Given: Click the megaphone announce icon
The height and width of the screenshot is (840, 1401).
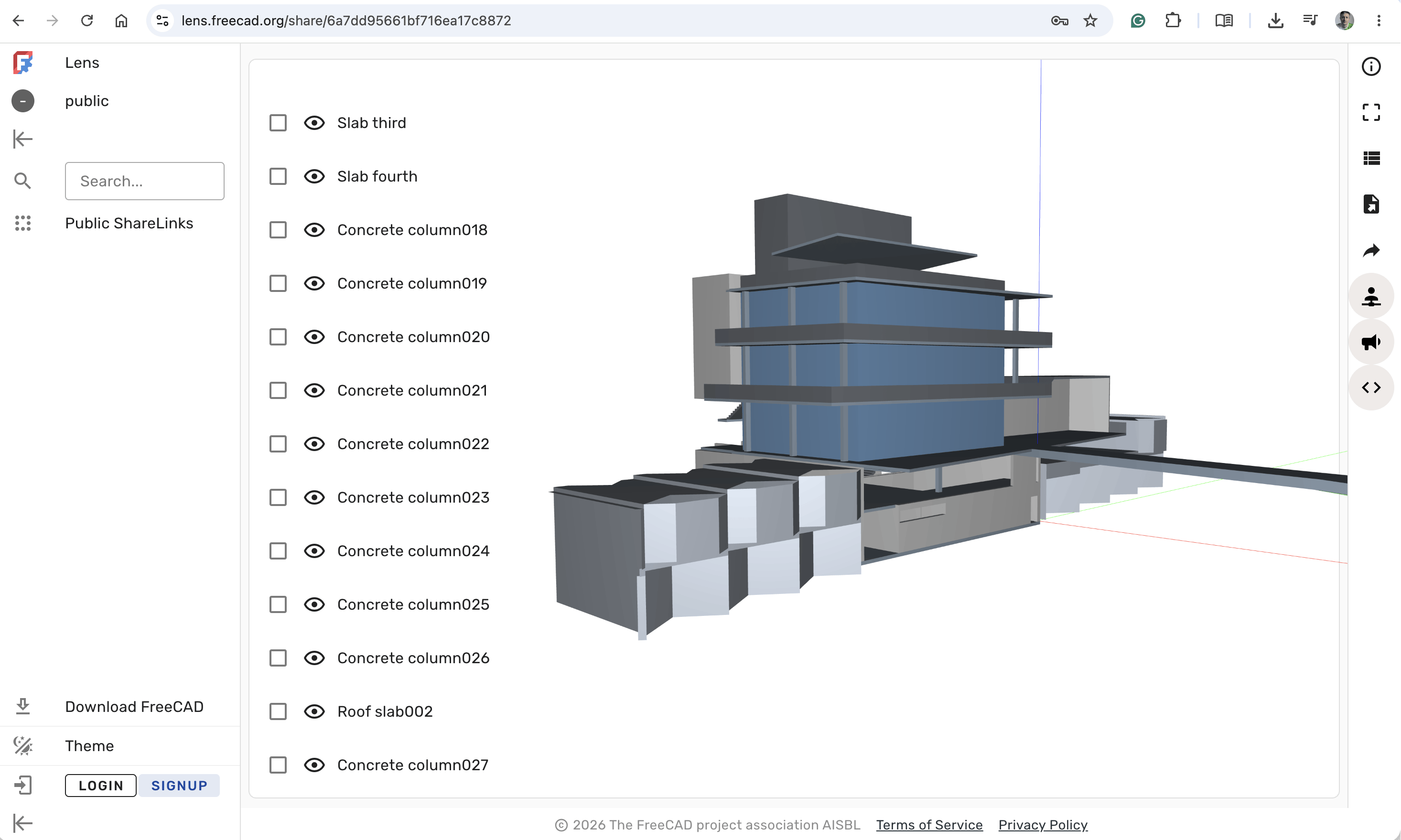Looking at the screenshot, I should coord(1371,342).
